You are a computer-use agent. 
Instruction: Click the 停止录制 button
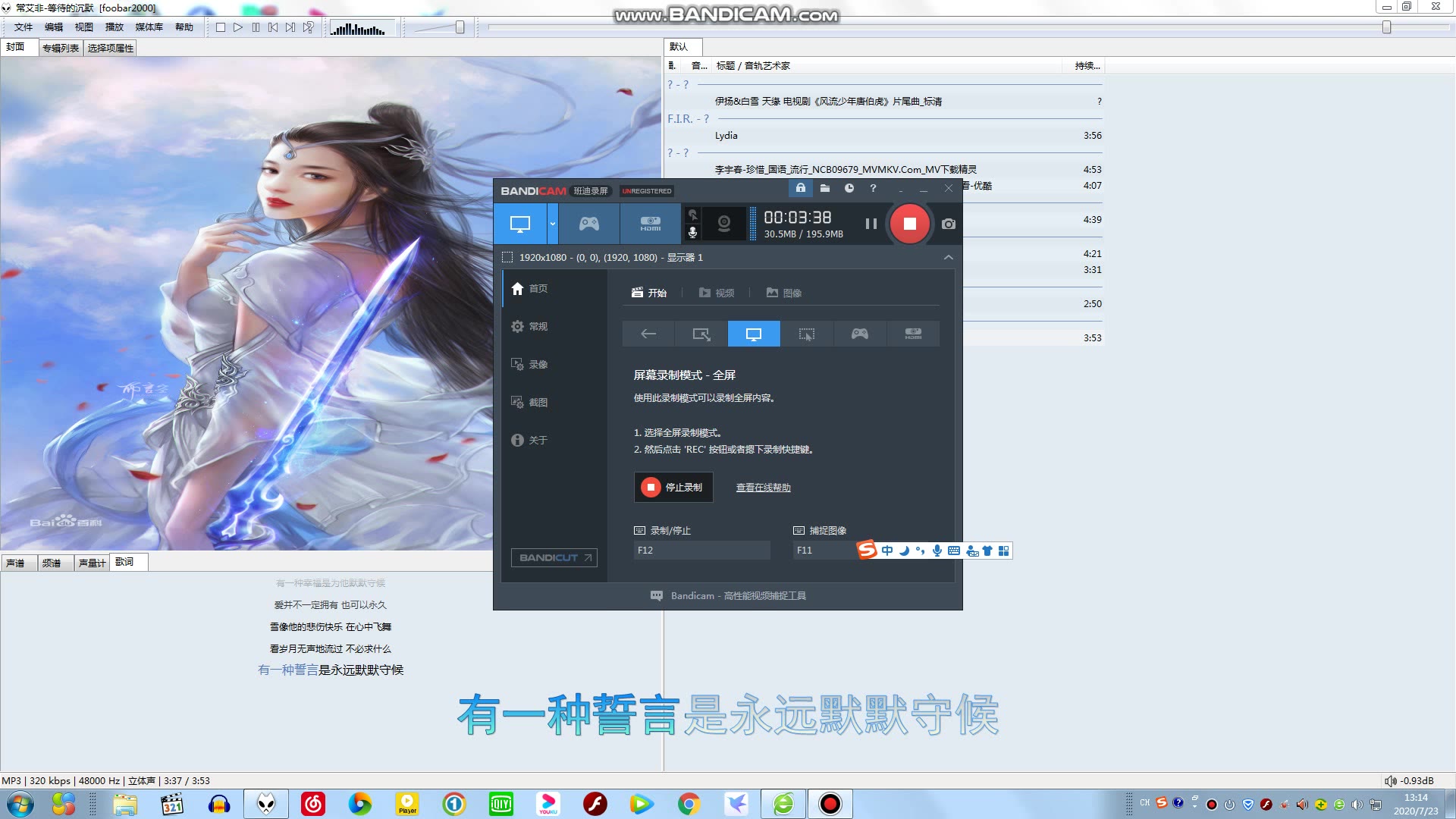(673, 488)
